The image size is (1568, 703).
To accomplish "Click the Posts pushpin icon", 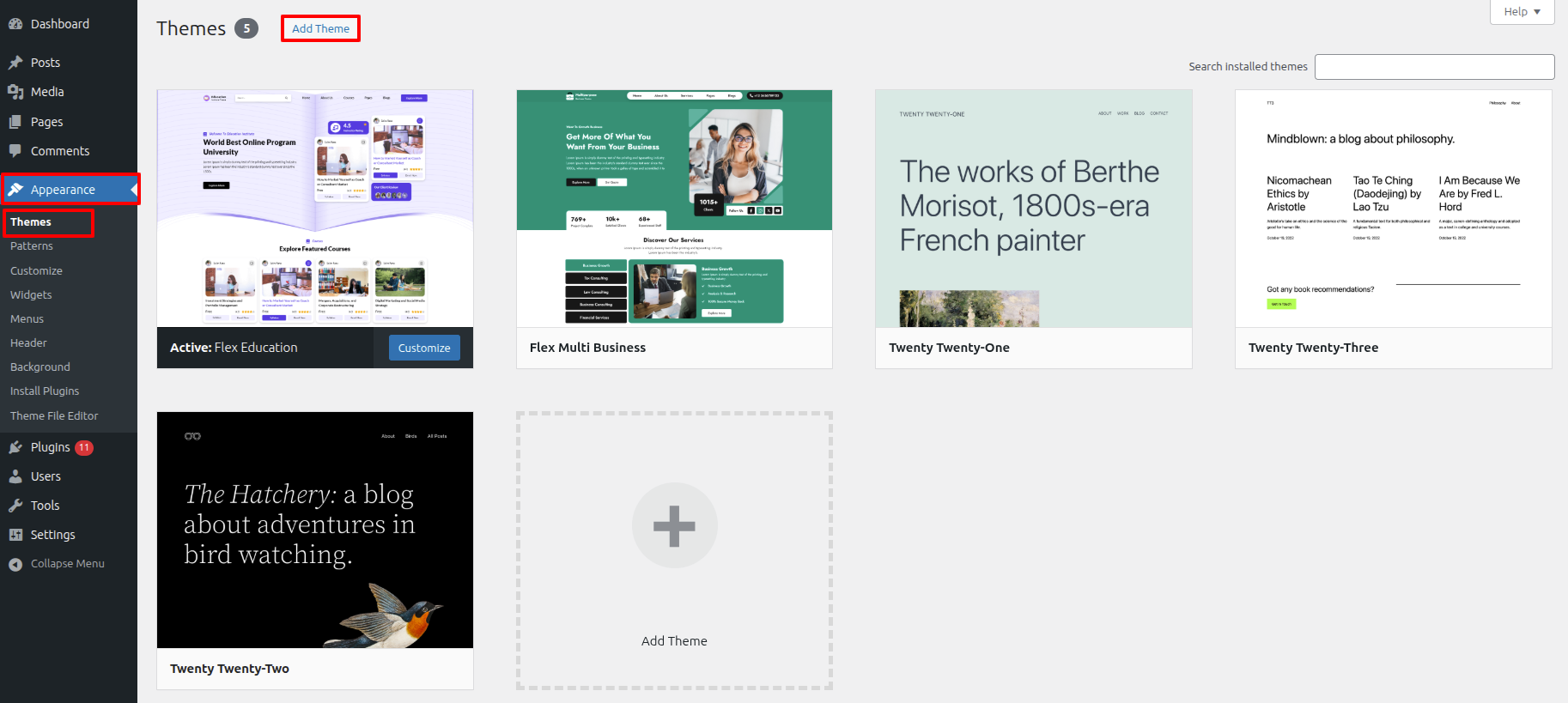I will [15, 63].
